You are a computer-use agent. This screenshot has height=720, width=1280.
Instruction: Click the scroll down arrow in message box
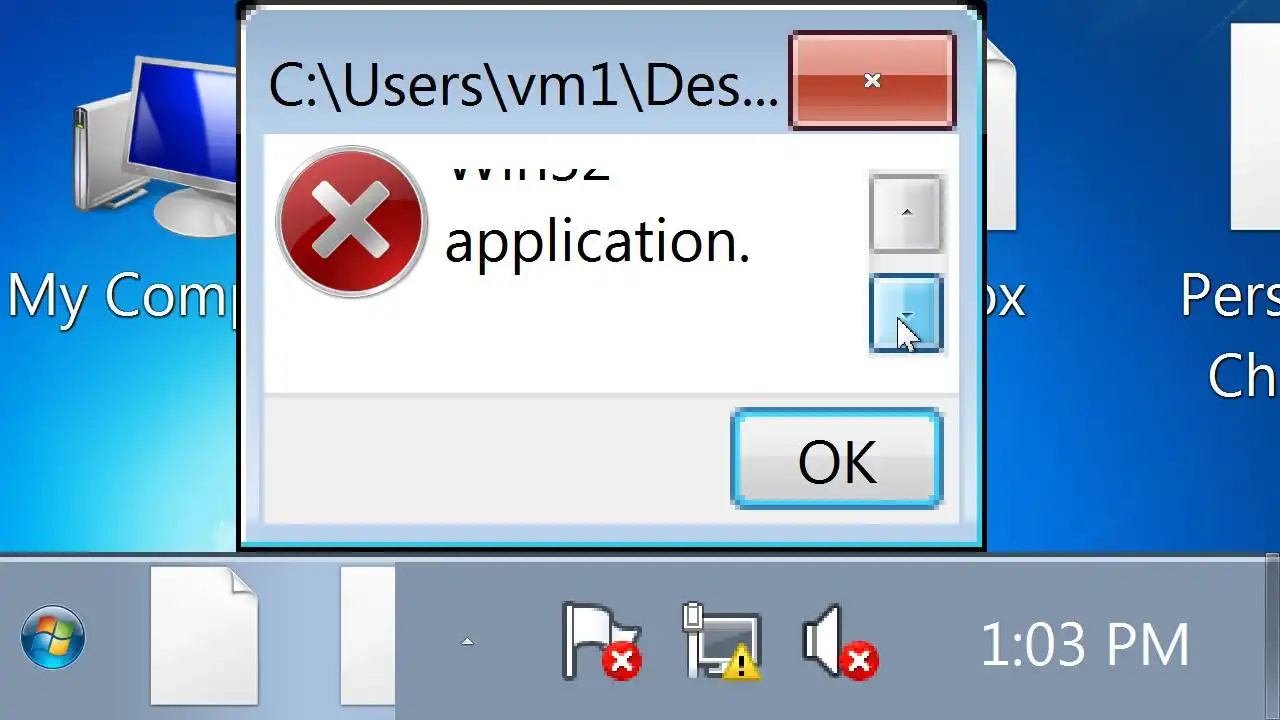tap(906, 314)
